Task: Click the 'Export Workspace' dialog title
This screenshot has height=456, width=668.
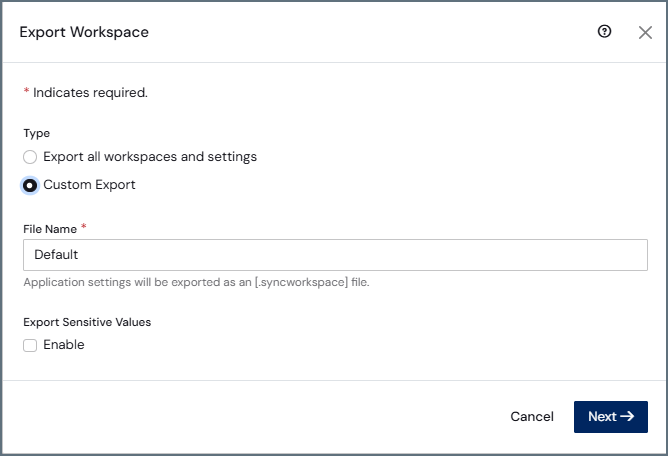Action: 84,32
